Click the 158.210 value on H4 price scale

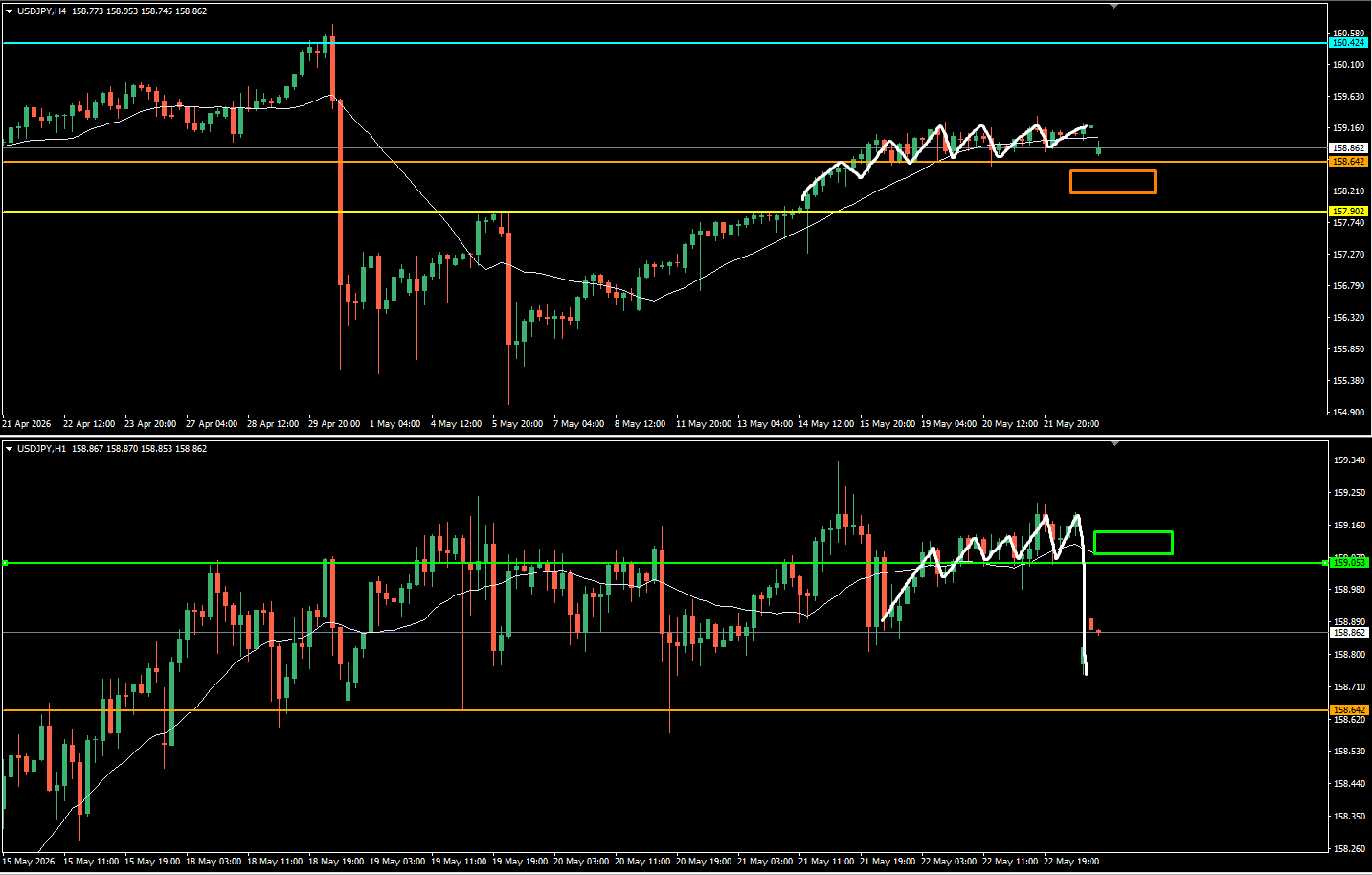point(1348,191)
